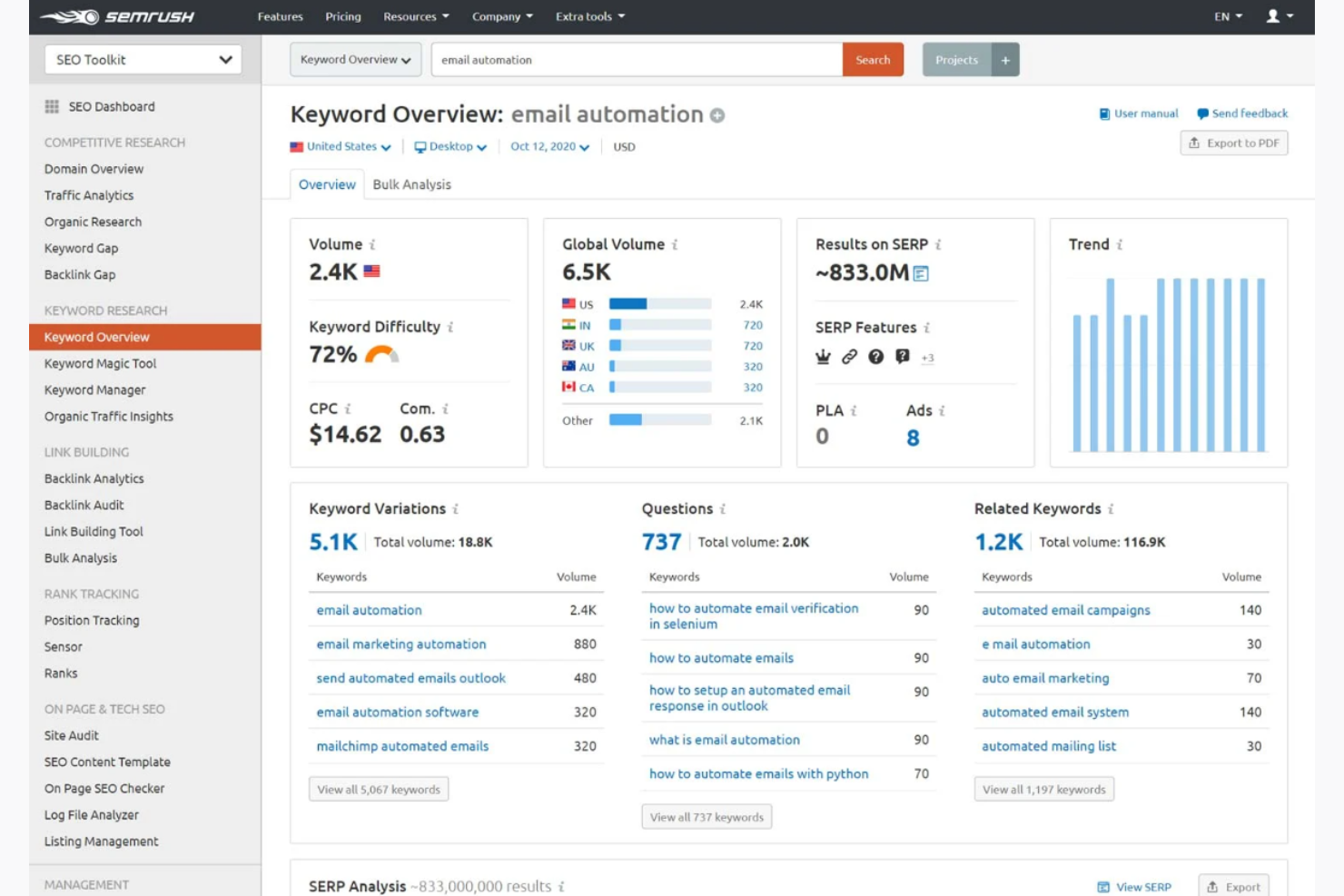Click the Trend info icon
The height and width of the screenshot is (896, 1344).
[1120, 245]
